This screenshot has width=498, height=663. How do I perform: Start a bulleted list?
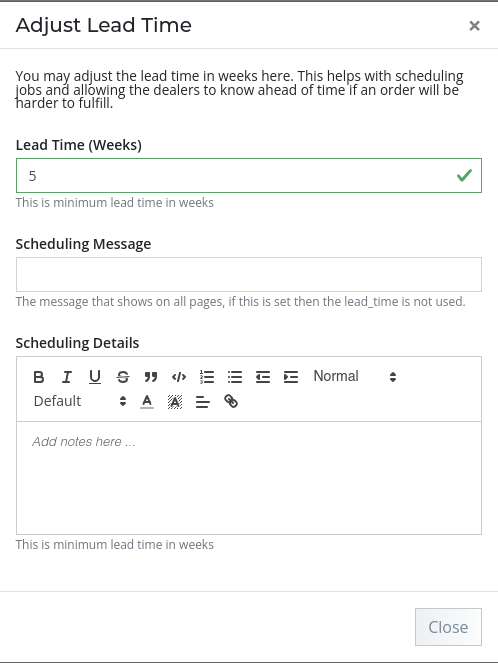click(x=235, y=377)
